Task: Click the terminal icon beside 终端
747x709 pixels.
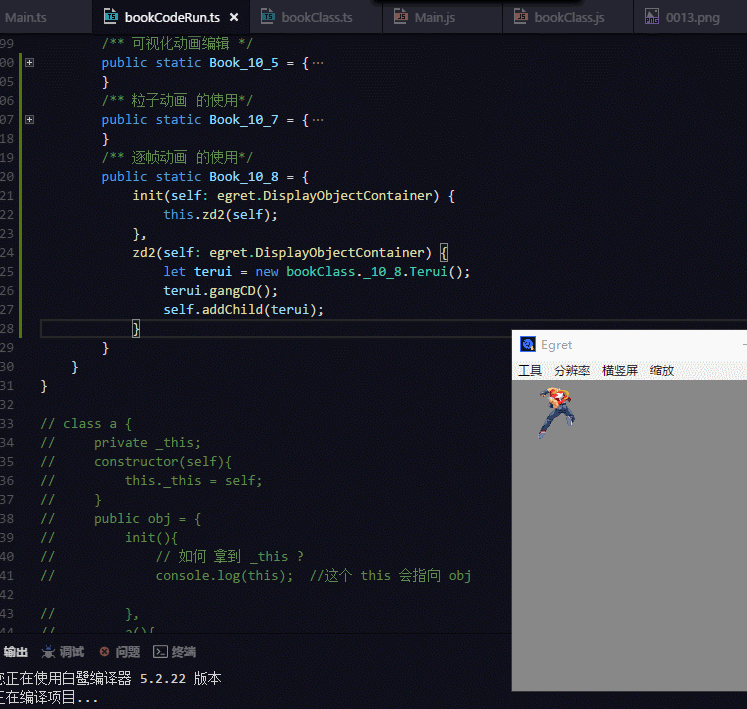Action: pyautogui.click(x=160, y=652)
